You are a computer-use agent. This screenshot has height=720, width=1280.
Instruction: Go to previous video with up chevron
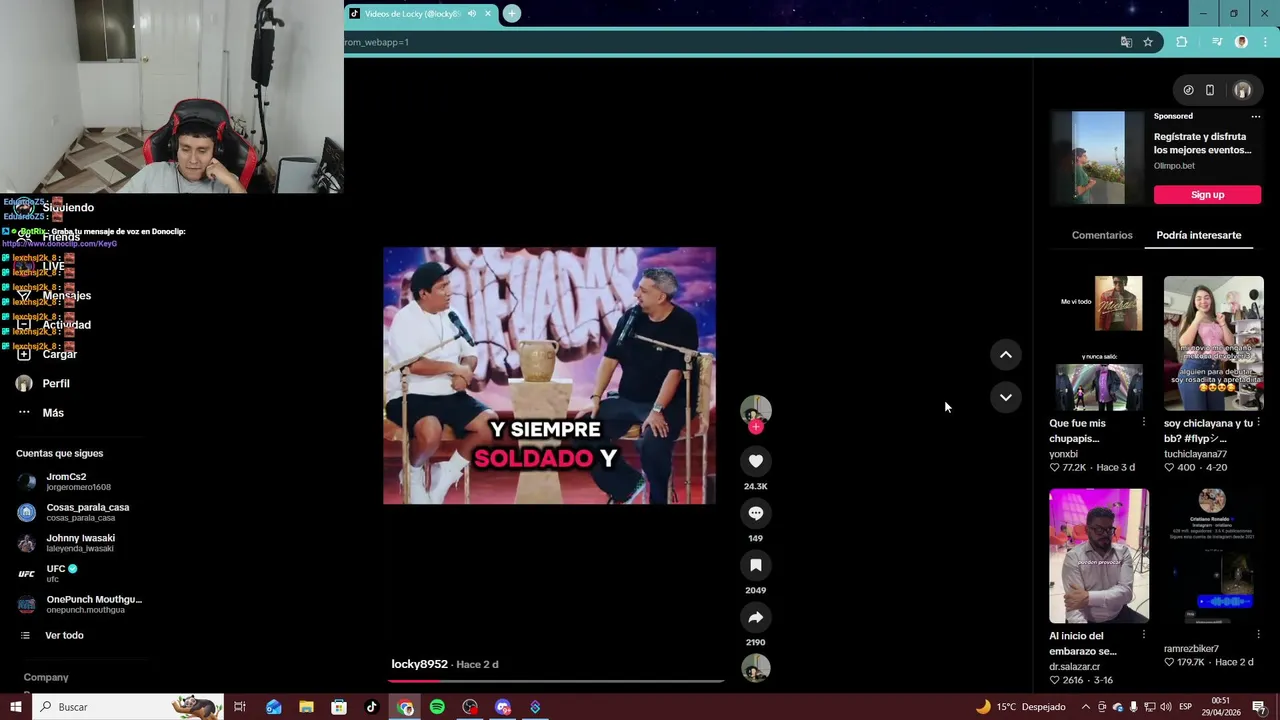(1006, 354)
